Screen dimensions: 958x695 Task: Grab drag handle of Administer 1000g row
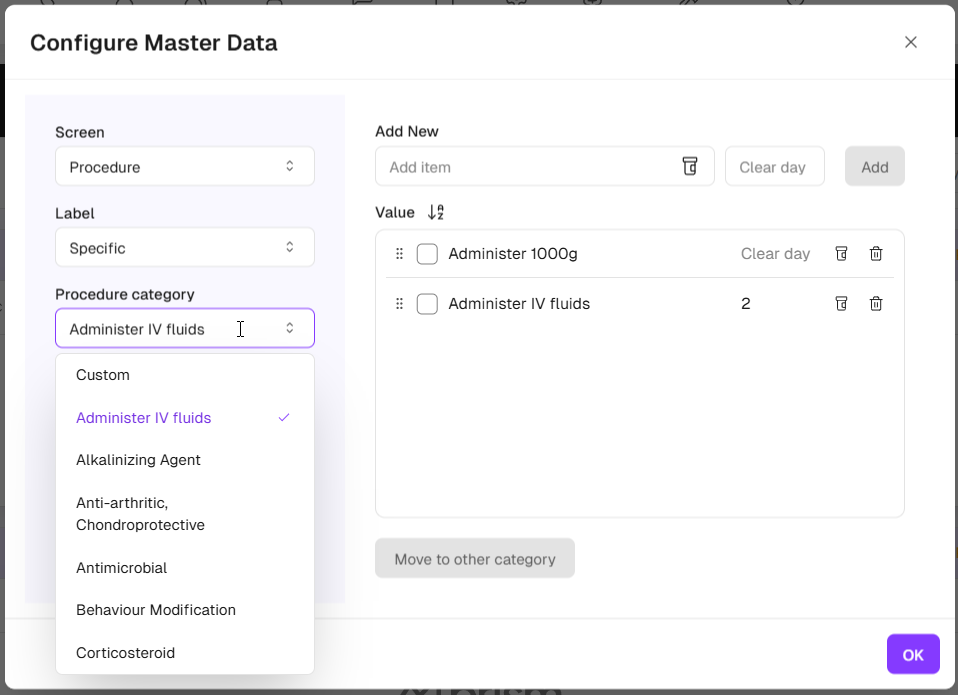pyautogui.click(x=400, y=254)
